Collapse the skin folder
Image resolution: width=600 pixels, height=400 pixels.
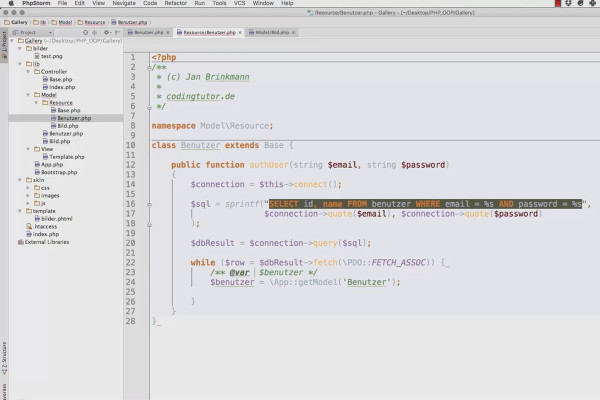(20, 180)
